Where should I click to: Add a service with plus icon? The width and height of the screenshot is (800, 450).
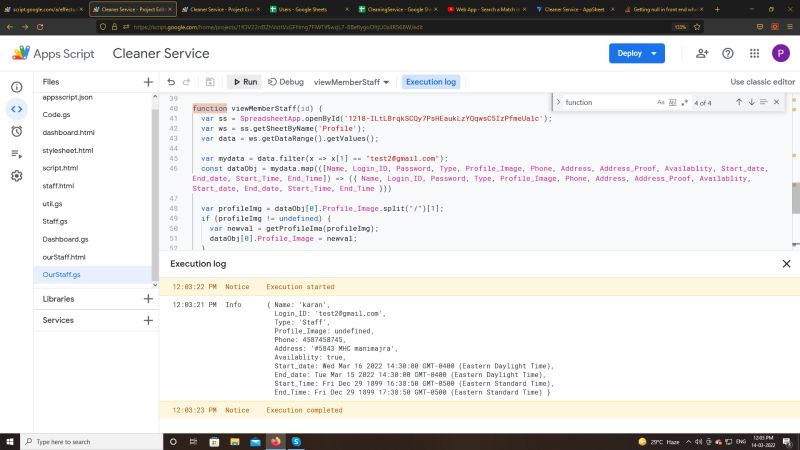click(148, 320)
